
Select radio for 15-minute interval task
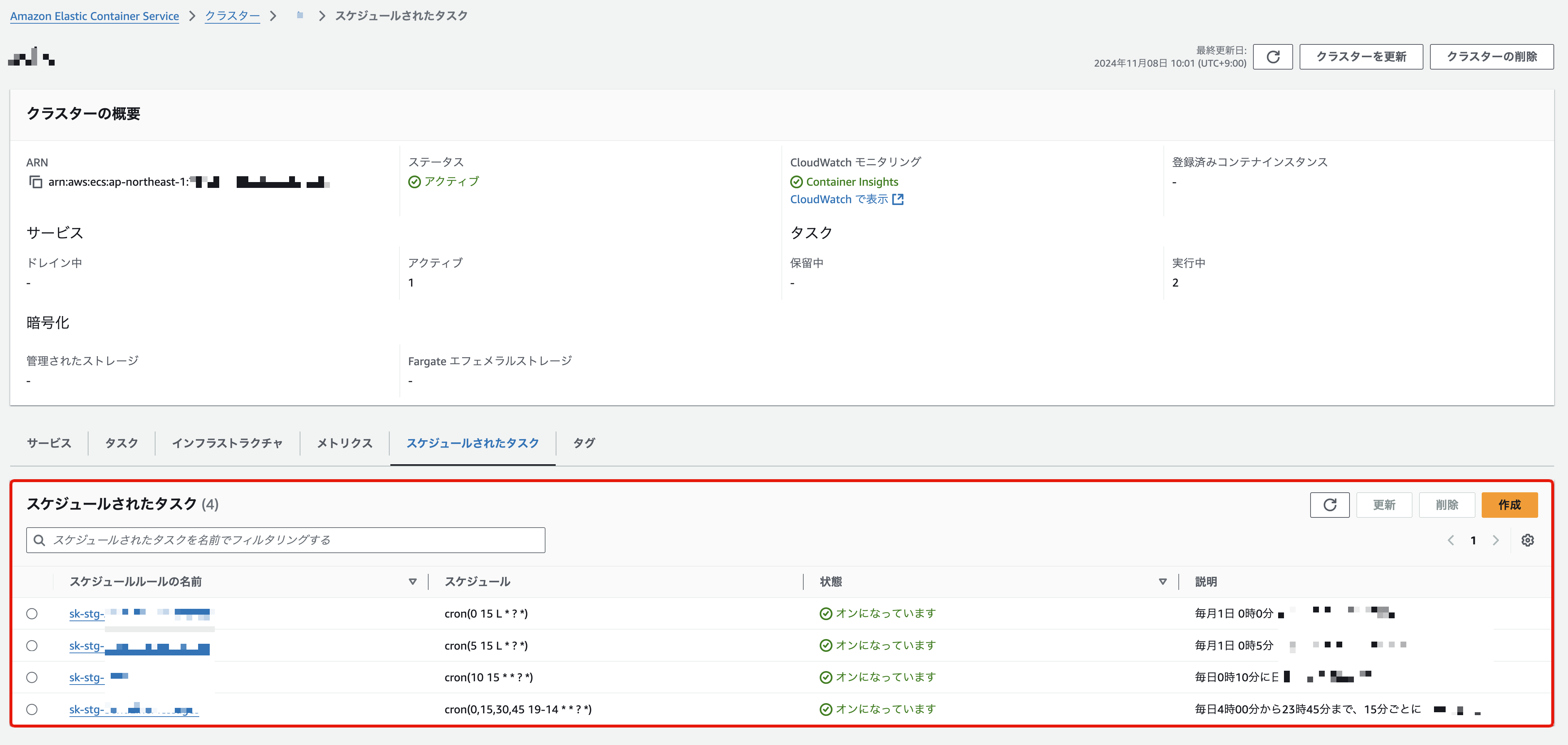pos(32,709)
